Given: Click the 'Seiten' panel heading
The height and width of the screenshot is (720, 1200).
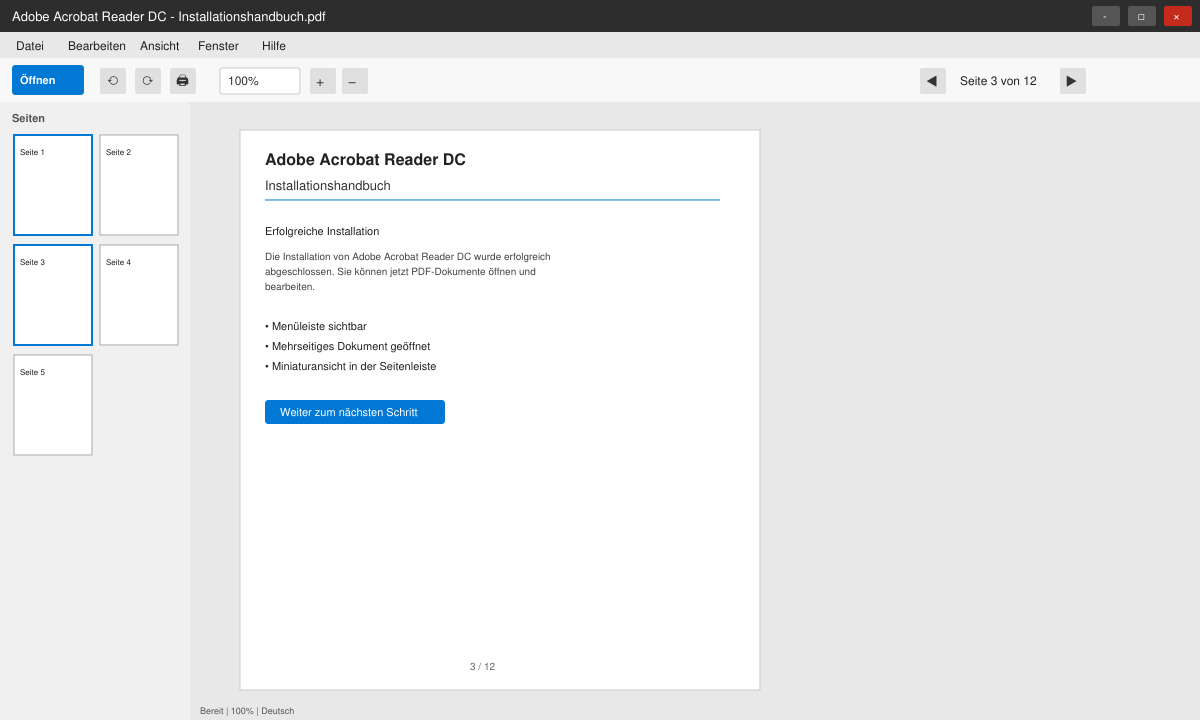Looking at the screenshot, I should click(28, 118).
